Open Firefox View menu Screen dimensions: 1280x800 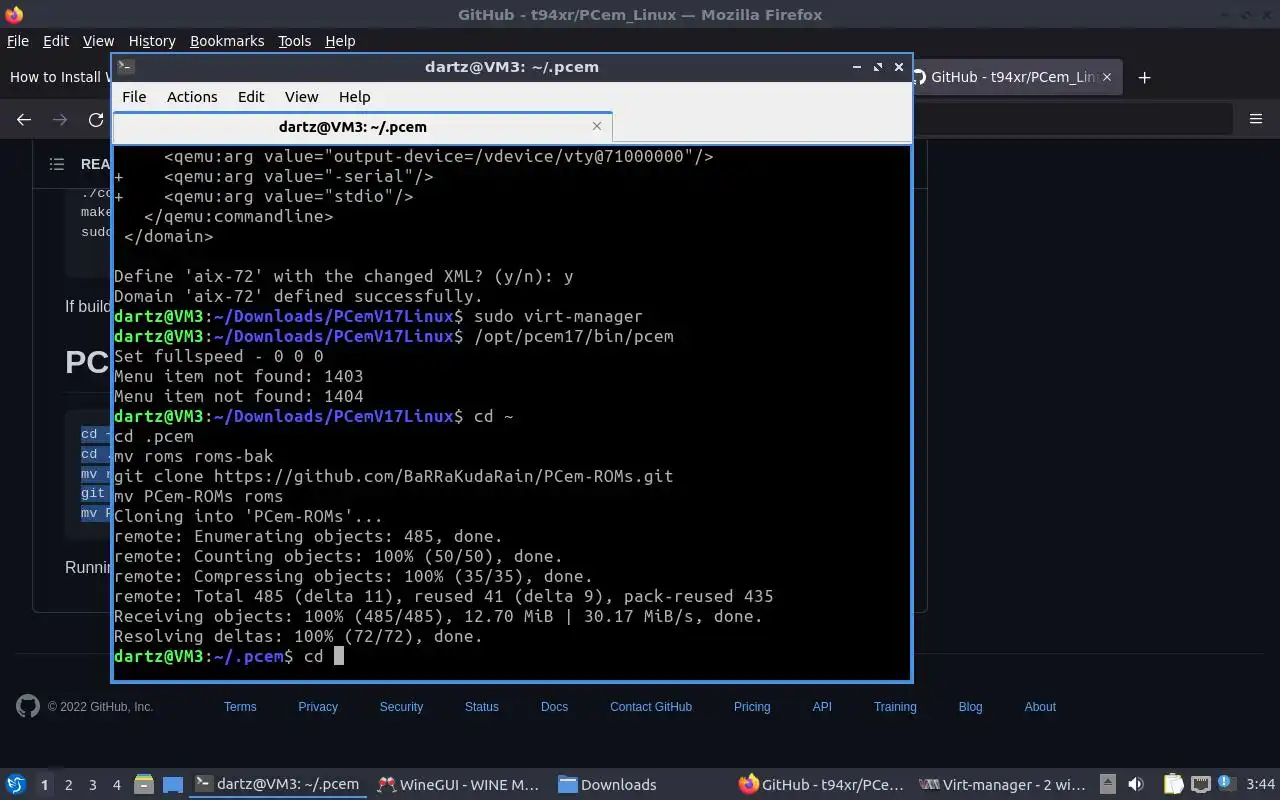98,41
